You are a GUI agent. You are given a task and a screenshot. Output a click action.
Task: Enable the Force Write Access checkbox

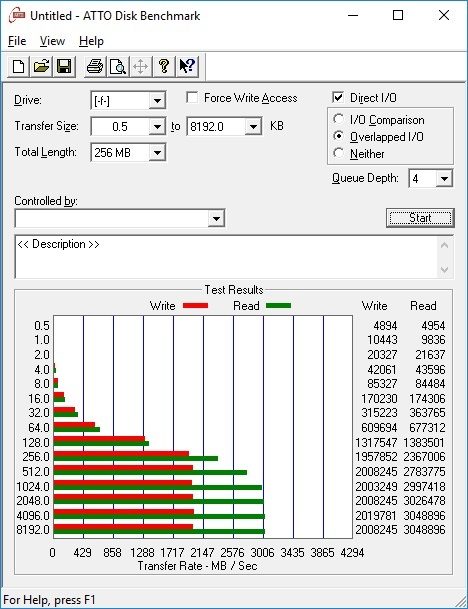point(192,97)
